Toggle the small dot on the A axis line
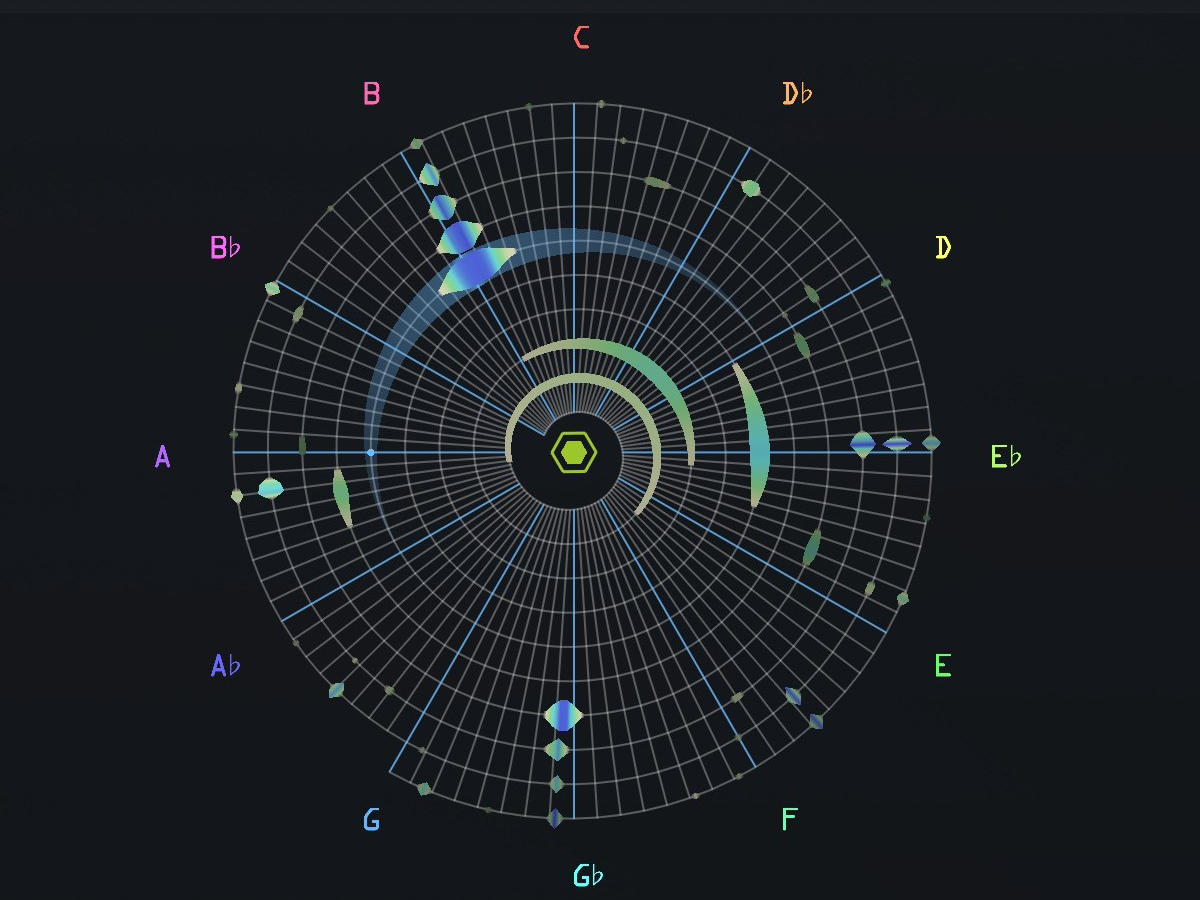This screenshot has height=900, width=1200. (x=371, y=453)
